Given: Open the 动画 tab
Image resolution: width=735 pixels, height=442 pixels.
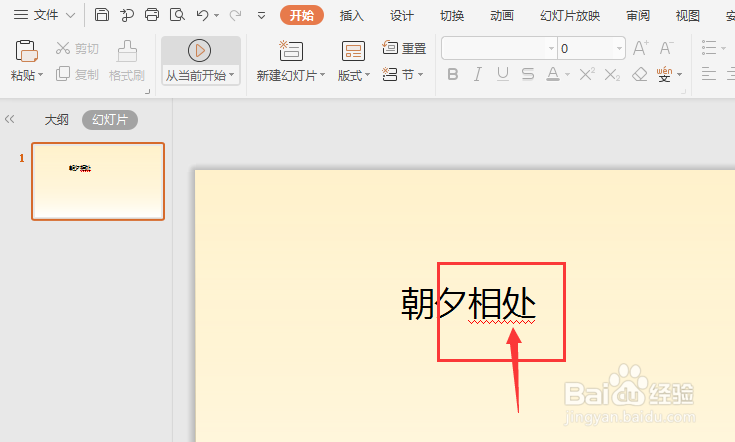Looking at the screenshot, I should point(502,15).
